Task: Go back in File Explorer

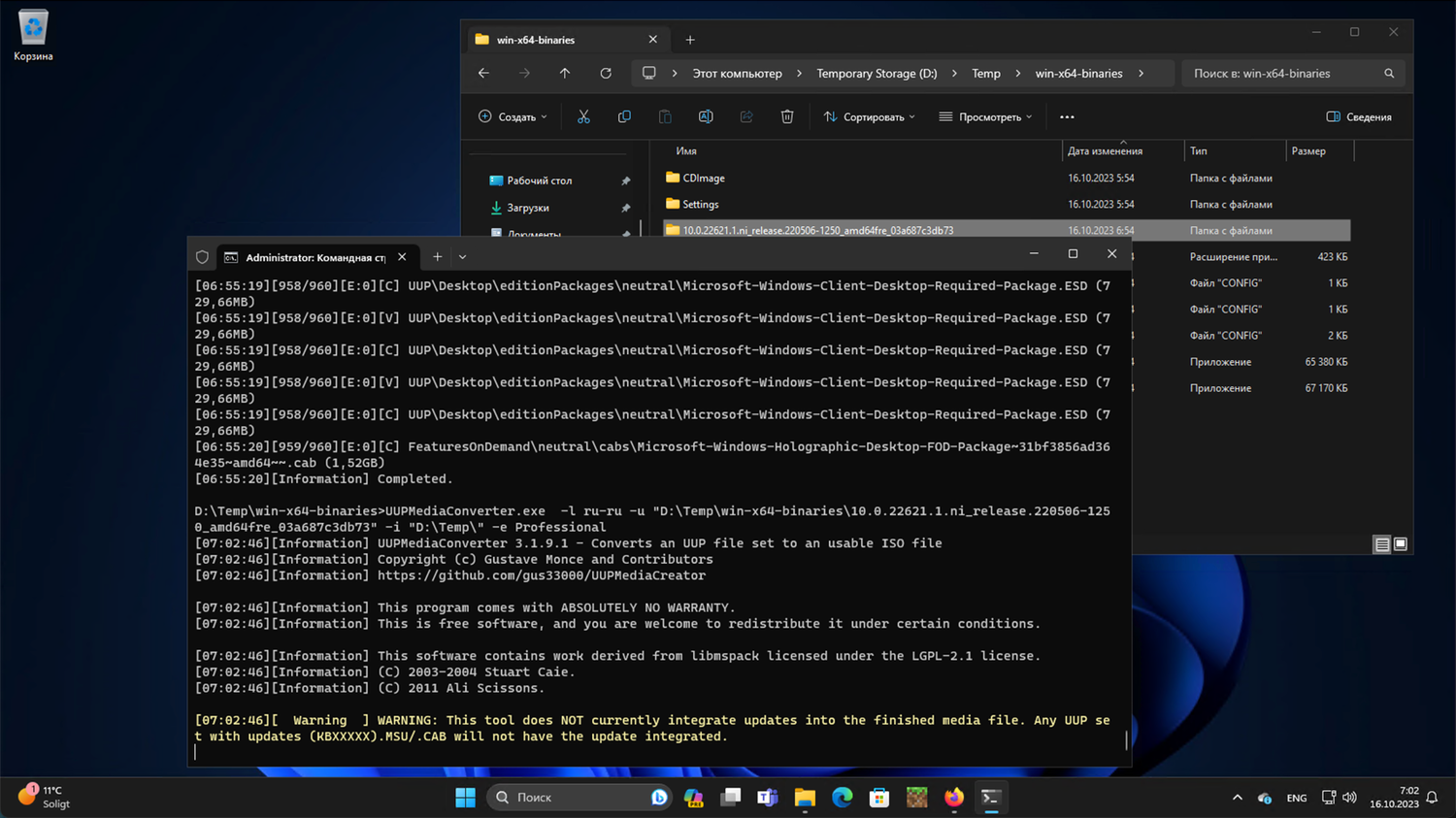Action: [x=483, y=73]
